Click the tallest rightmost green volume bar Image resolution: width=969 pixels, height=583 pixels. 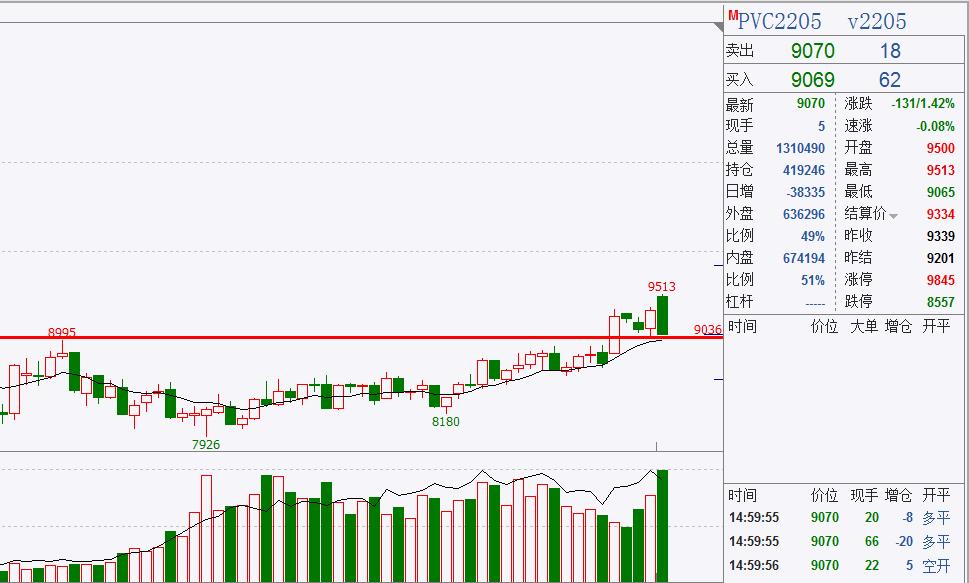pyautogui.click(x=662, y=526)
